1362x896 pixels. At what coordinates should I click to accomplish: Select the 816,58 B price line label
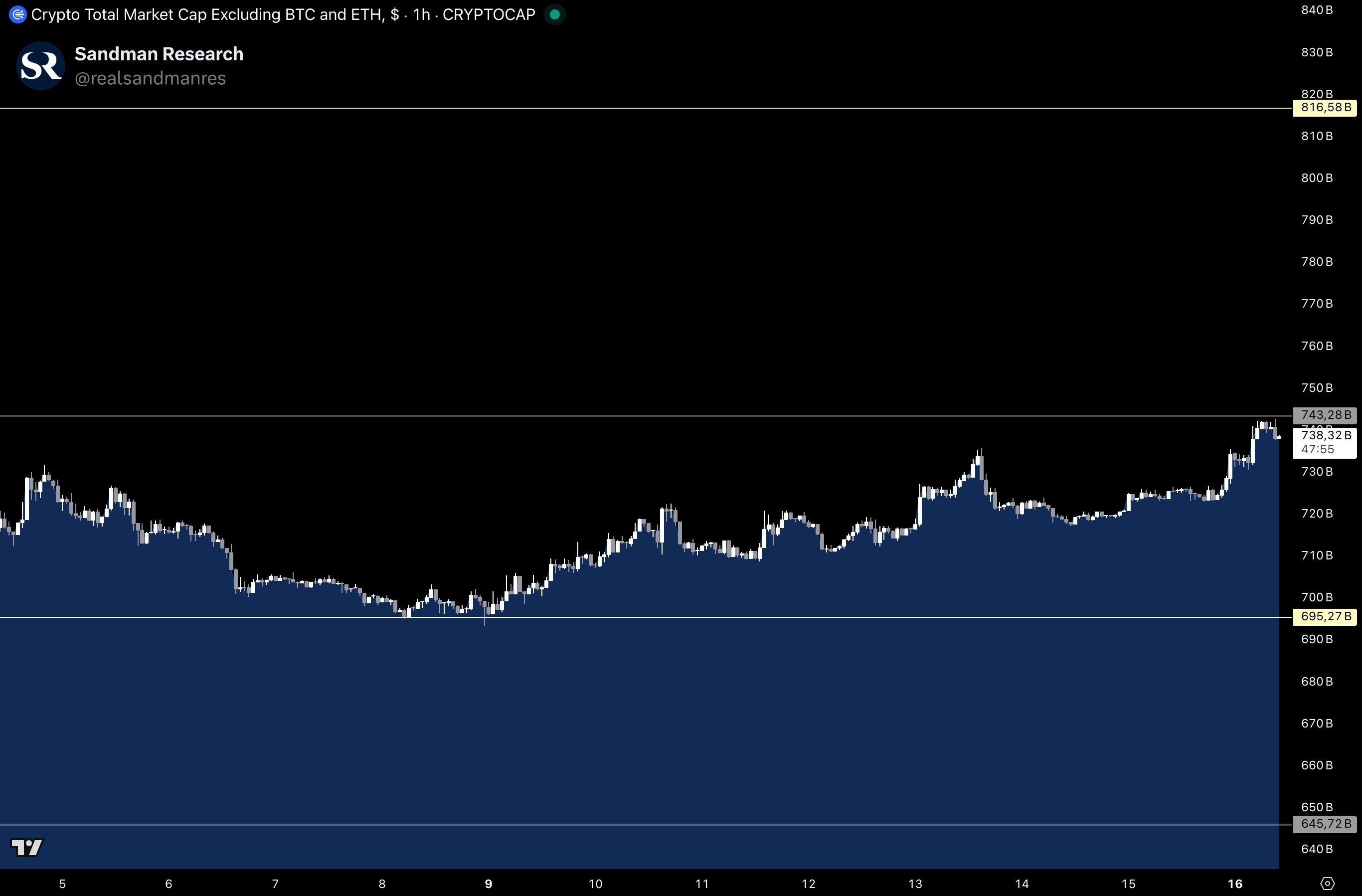[x=1325, y=108]
